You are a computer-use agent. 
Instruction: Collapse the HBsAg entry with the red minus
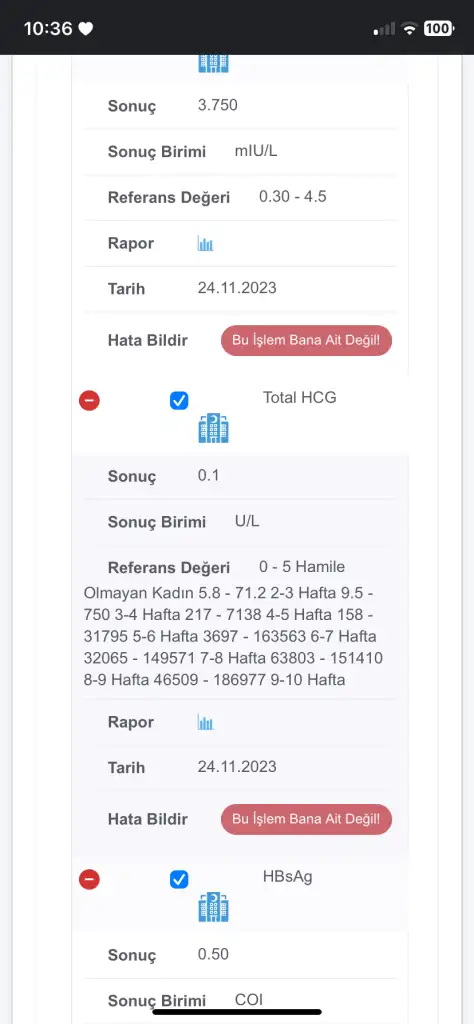tap(89, 880)
